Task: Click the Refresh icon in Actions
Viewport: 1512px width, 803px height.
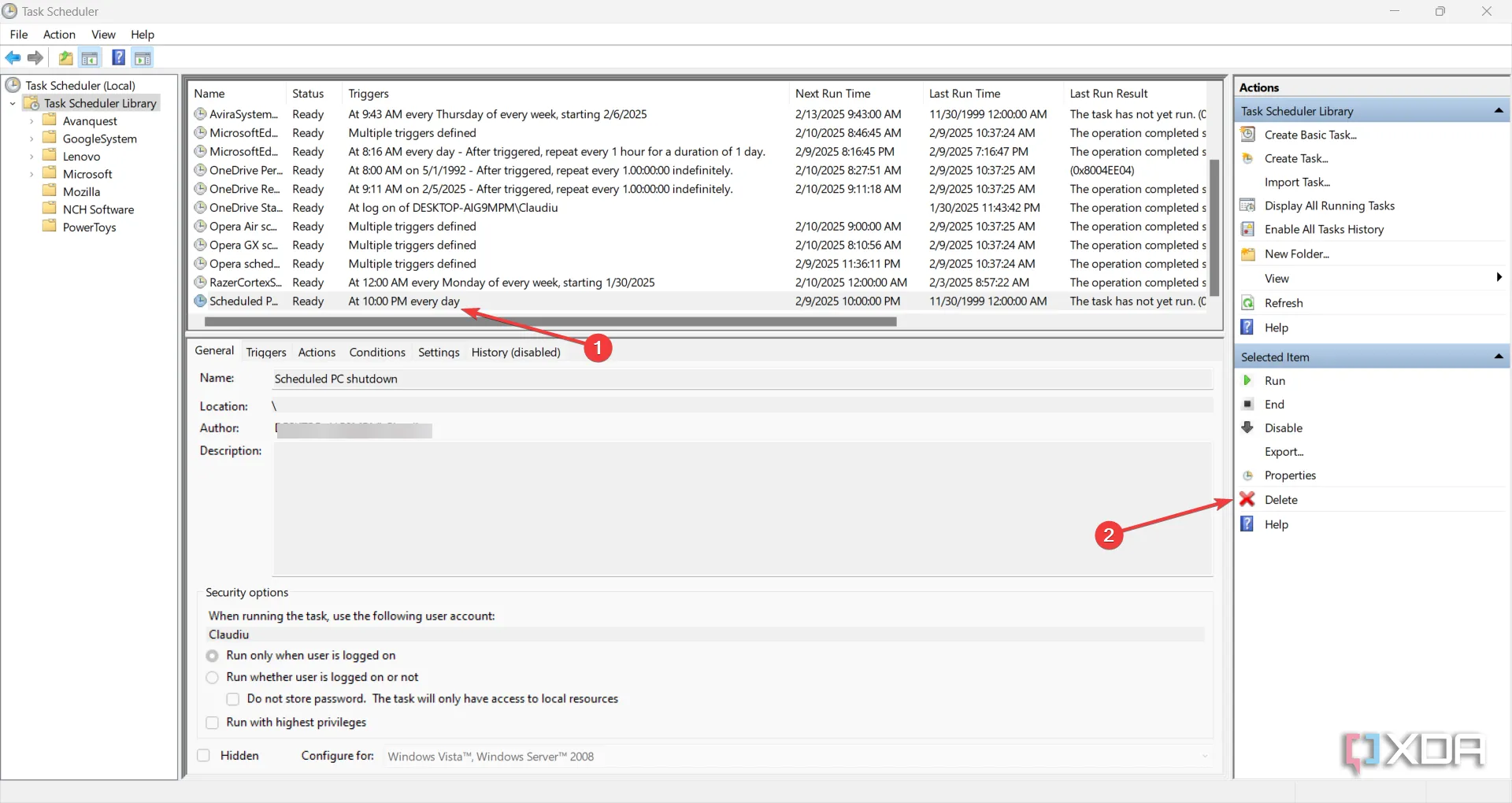Action: [1247, 303]
